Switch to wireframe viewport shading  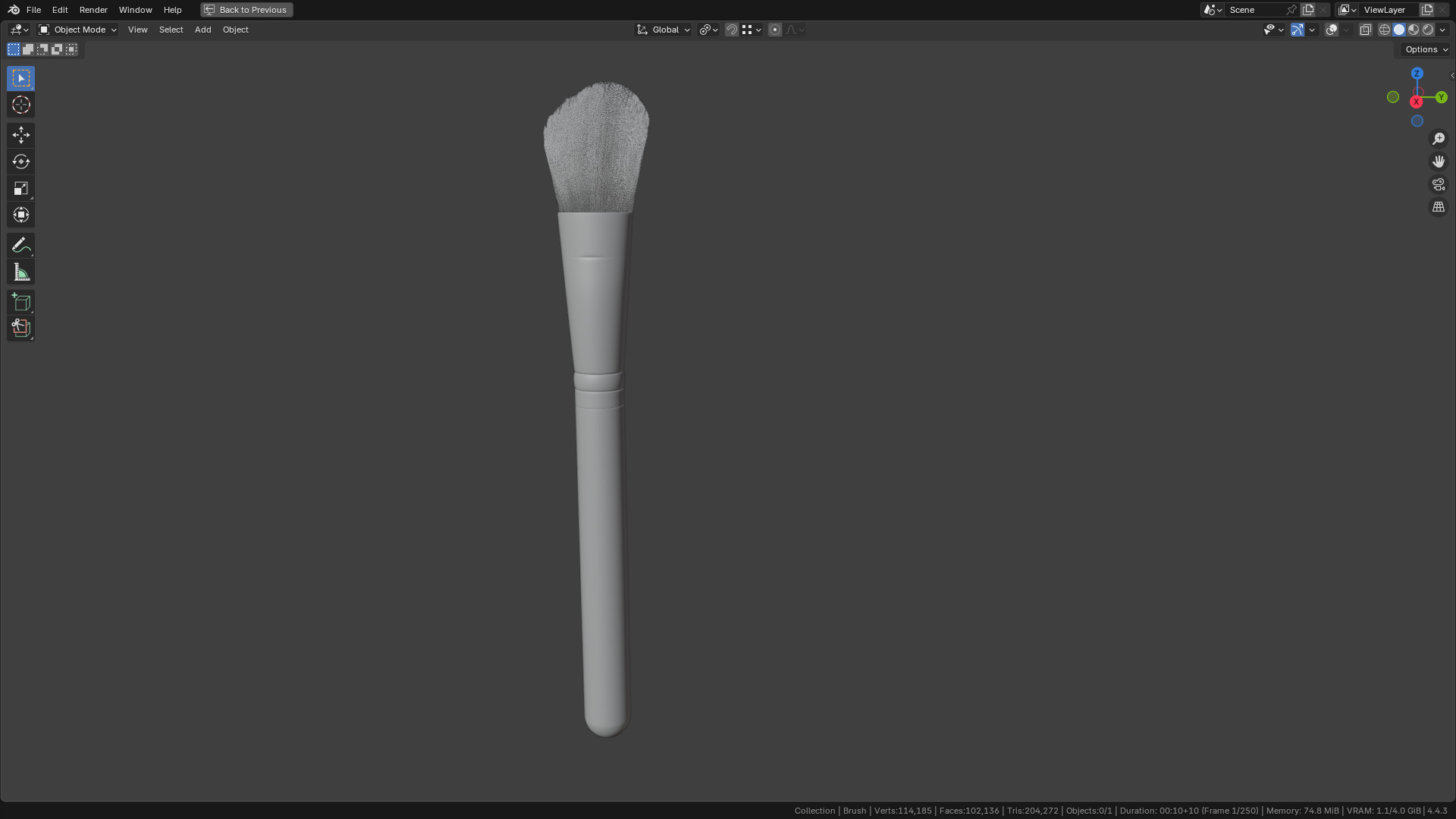pos(1385,30)
